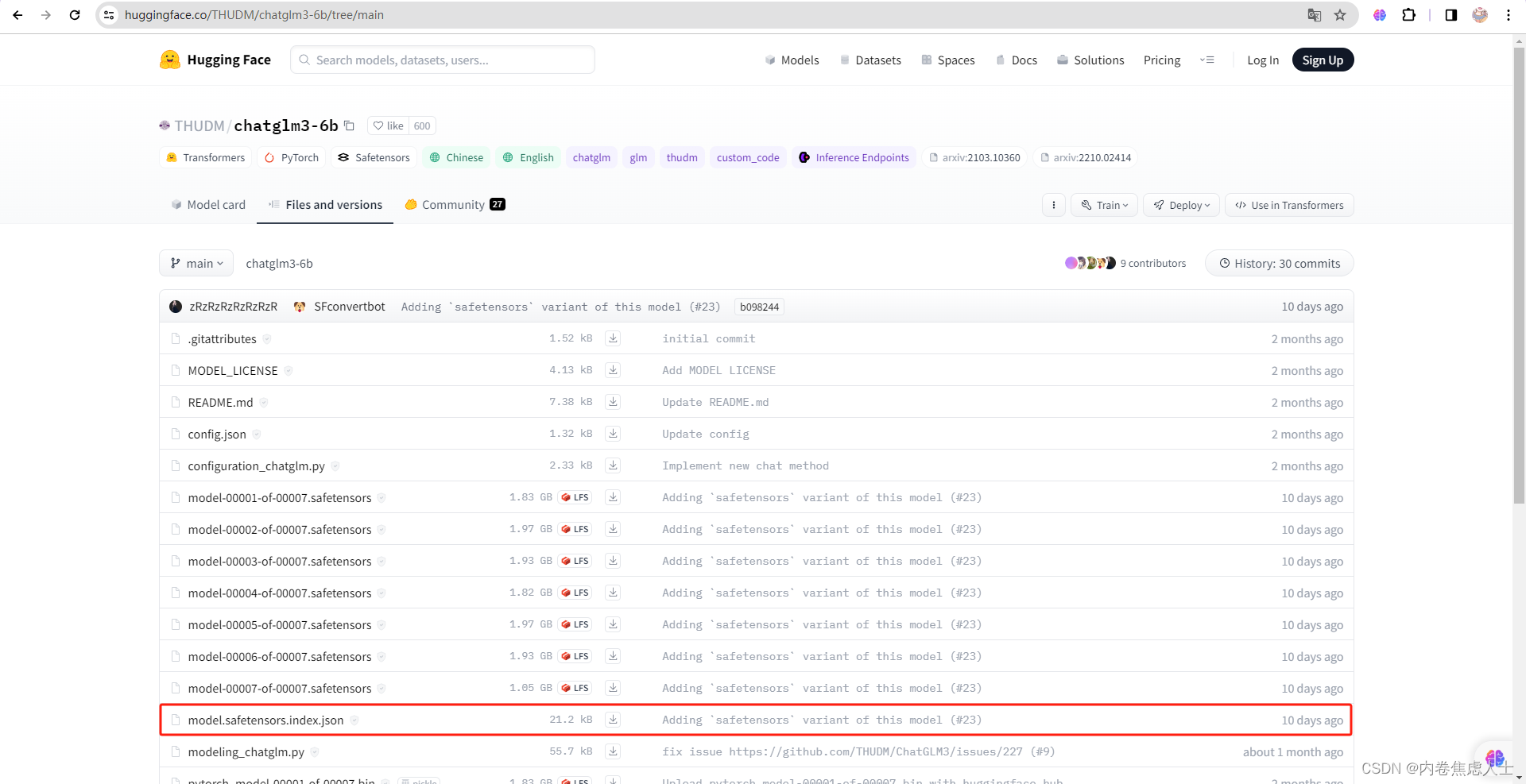Filter by Chinese language tag

click(456, 157)
